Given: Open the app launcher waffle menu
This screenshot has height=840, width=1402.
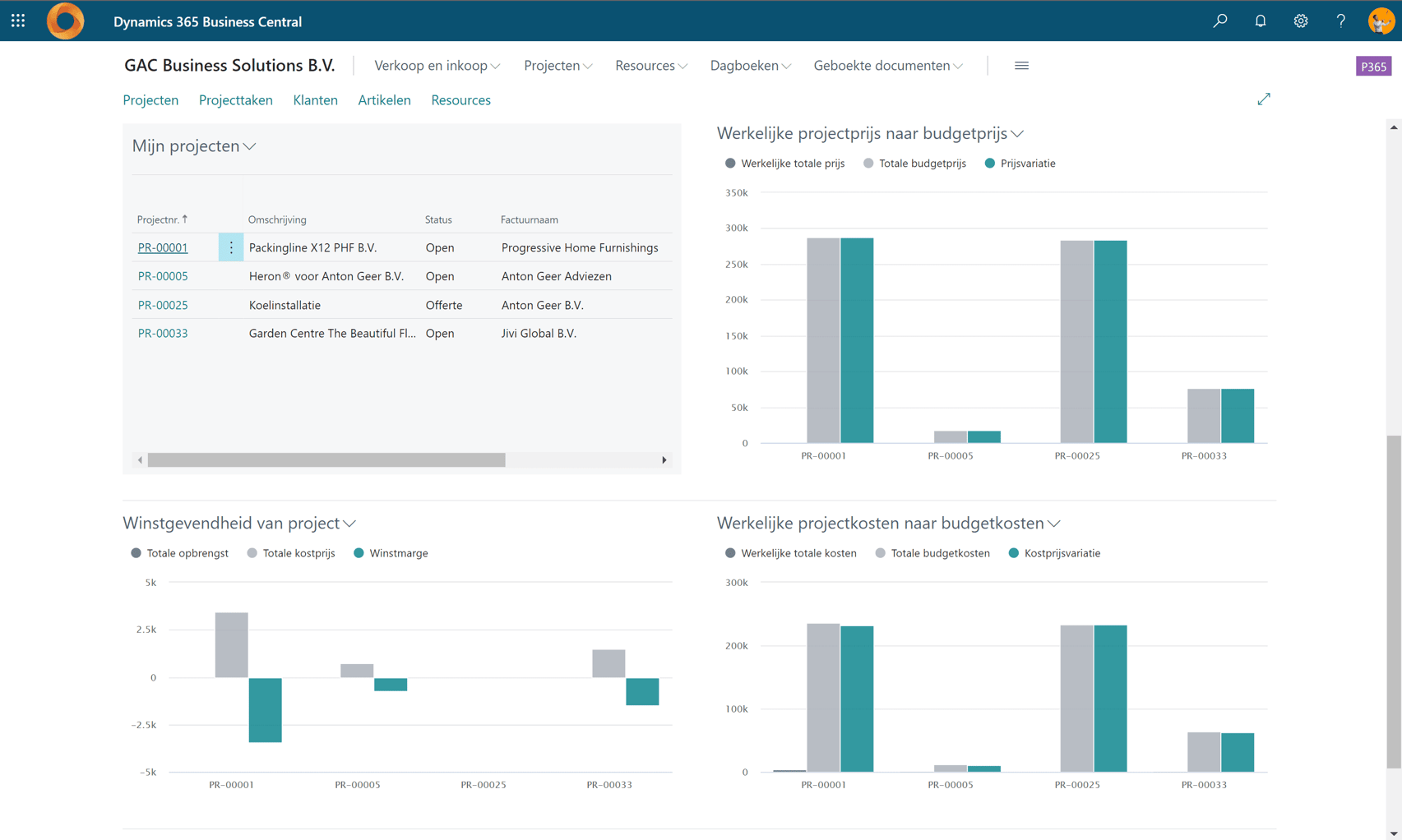Looking at the screenshot, I should coord(18,21).
